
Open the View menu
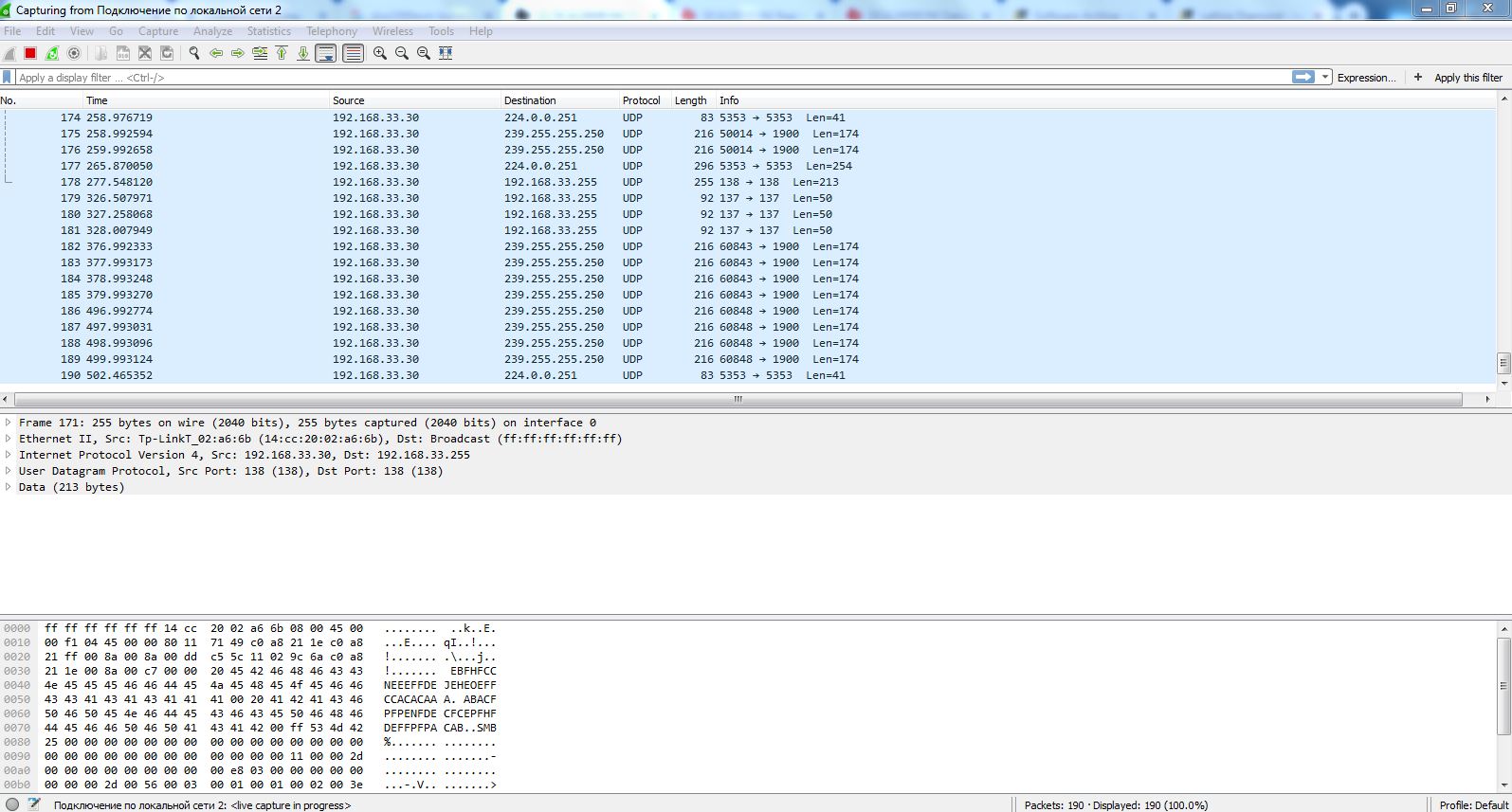point(82,31)
